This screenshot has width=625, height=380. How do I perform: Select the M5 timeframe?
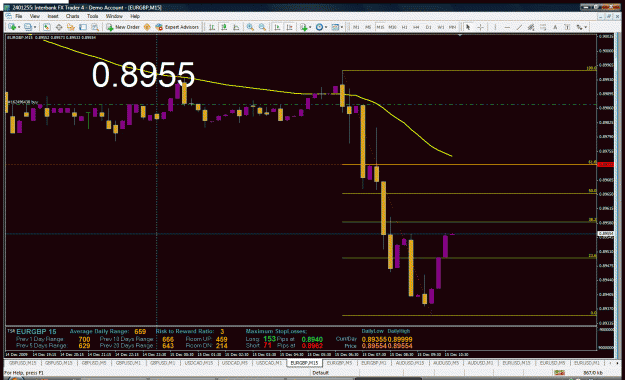point(368,27)
